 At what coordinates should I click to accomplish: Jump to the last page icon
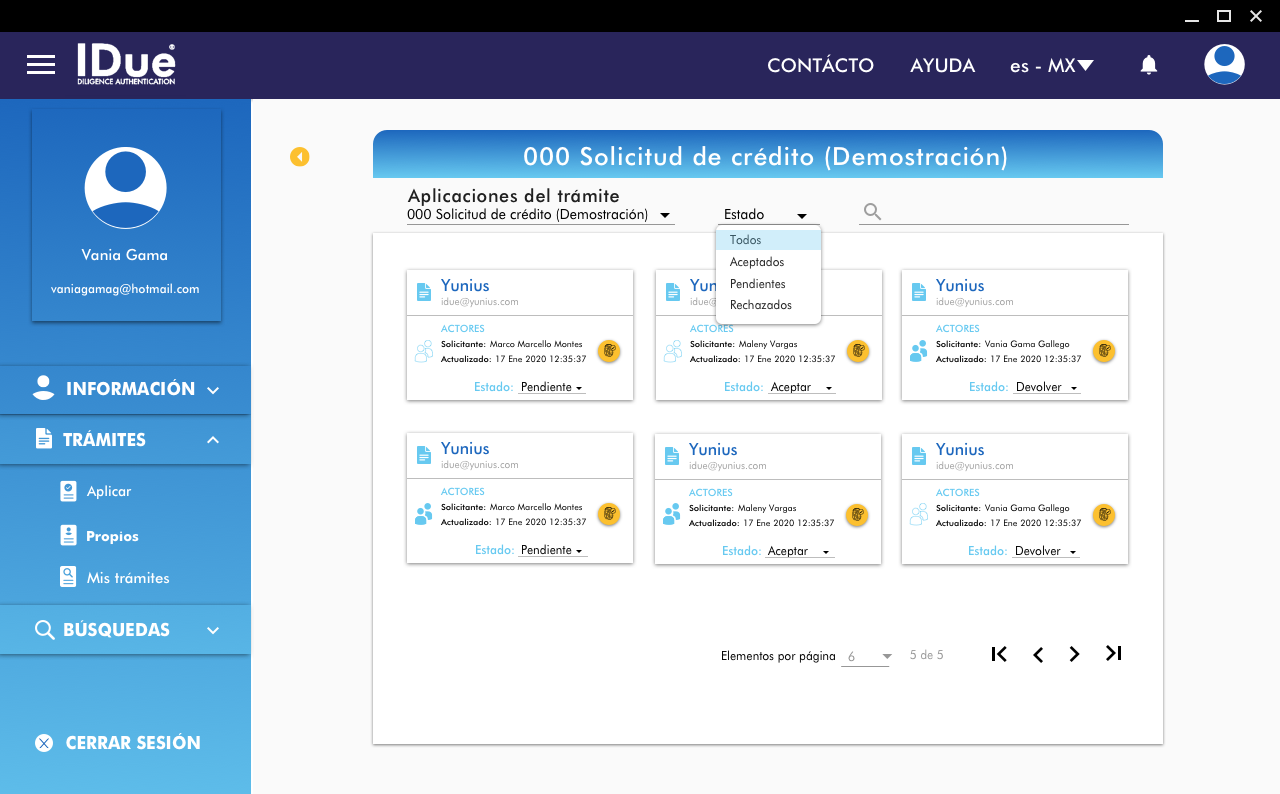point(1113,654)
